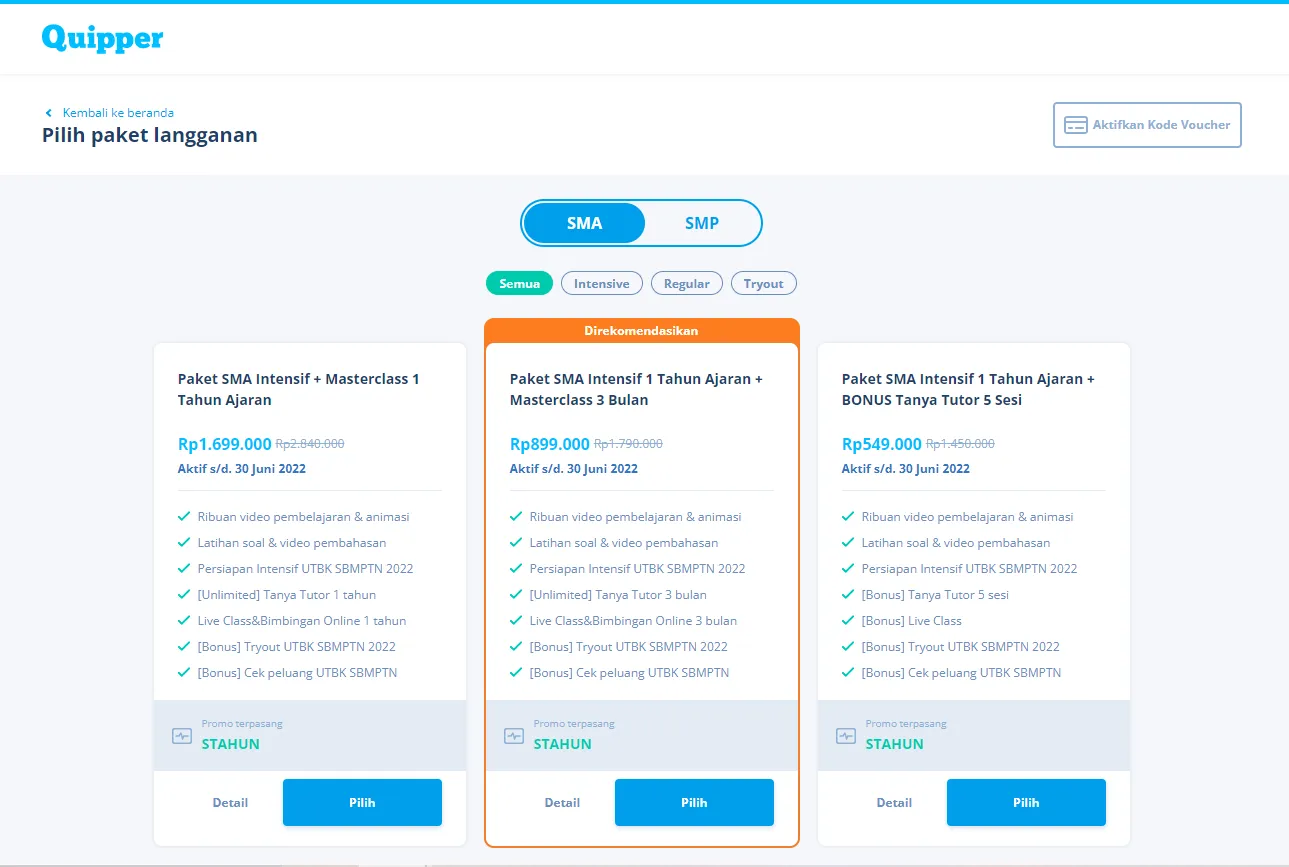Viewport: 1289px width, 867px height.
Task: Click the Rp1.699.000 price
Action: click(225, 444)
